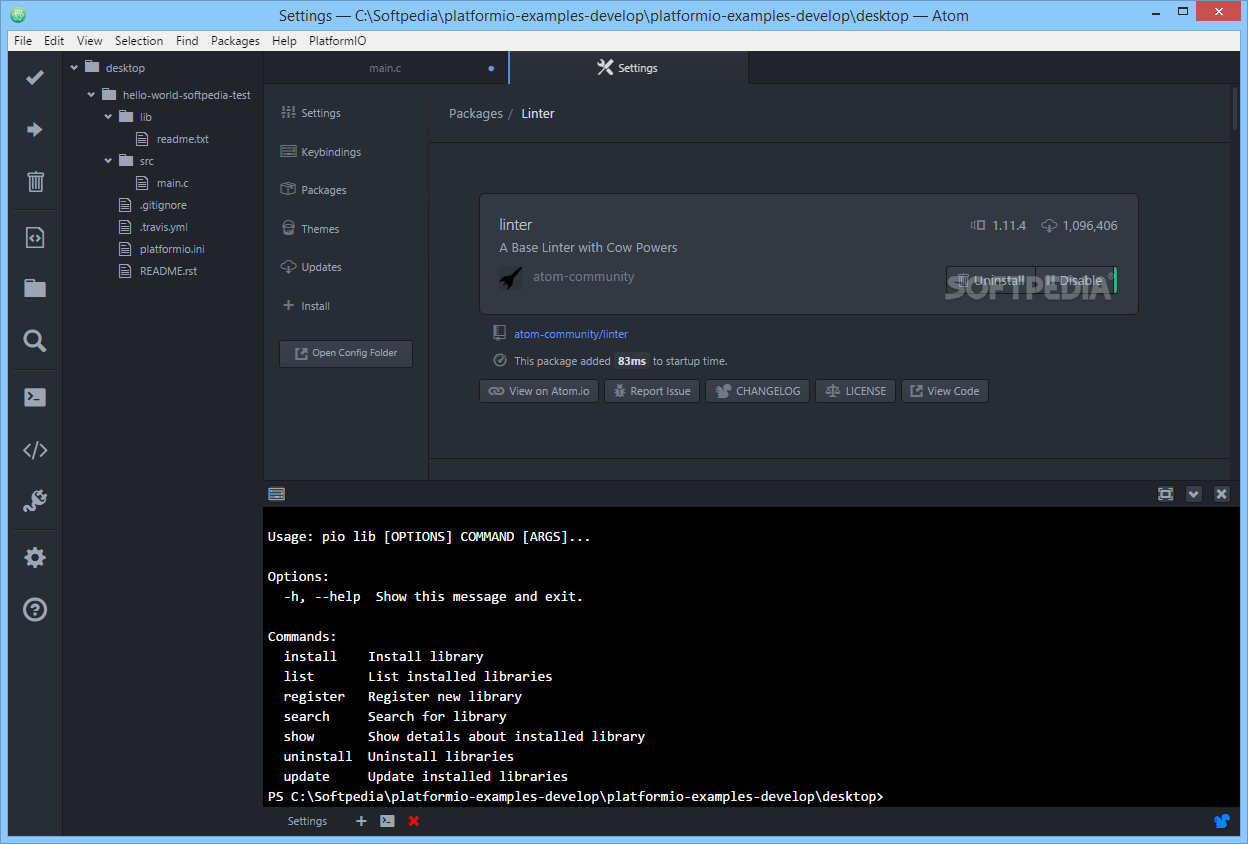Open the Selection menu
The height and width of the screenshot is (844, 1248).
[139, 41]
